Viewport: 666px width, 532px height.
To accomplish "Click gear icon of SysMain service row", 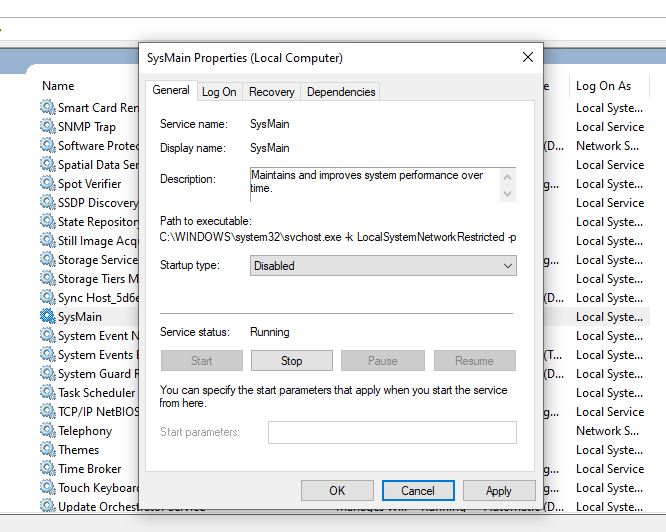I will pos(48,317).
